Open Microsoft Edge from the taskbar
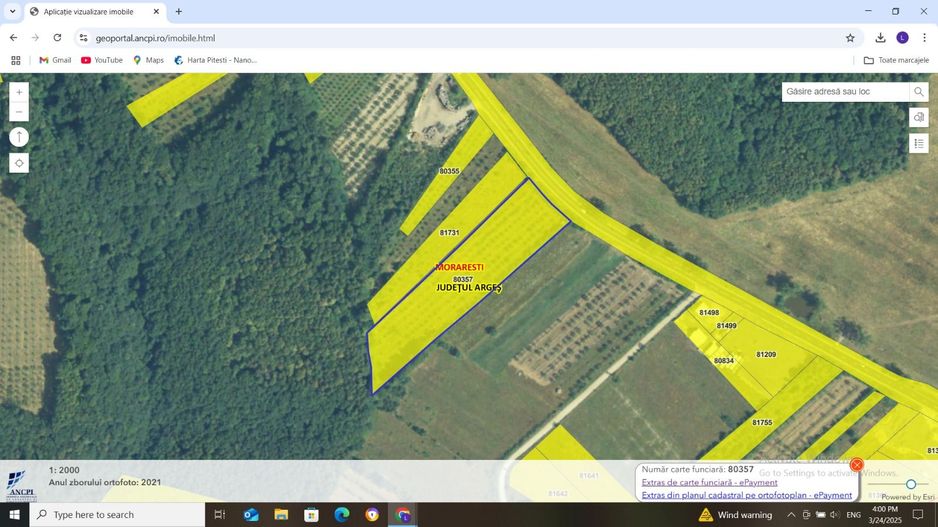The width and height of the screenshot is (938, 527). pos(342,515)
